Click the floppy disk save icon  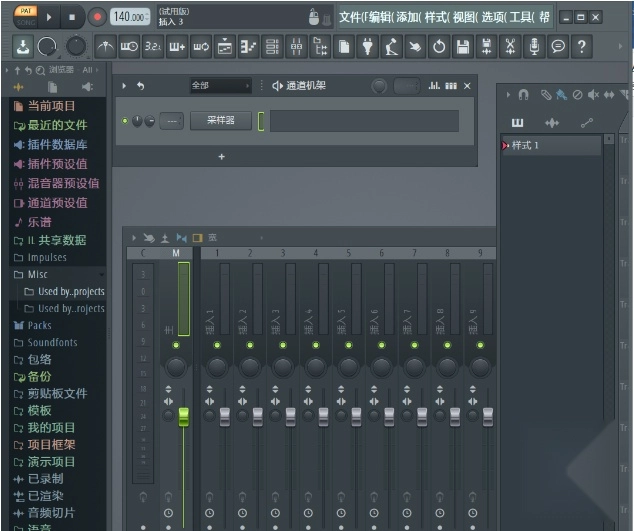click(462, 47)
